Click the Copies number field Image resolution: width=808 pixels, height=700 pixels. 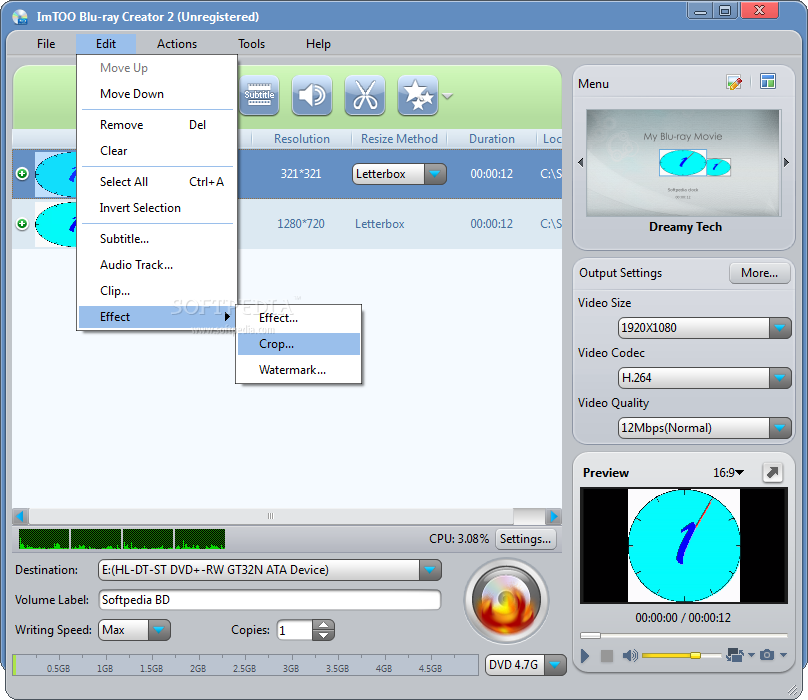point(295,630)
